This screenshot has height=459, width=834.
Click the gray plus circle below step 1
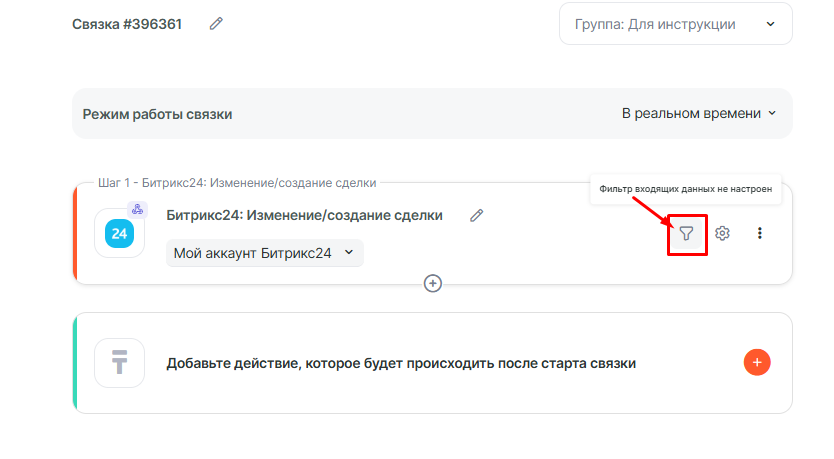433,283
